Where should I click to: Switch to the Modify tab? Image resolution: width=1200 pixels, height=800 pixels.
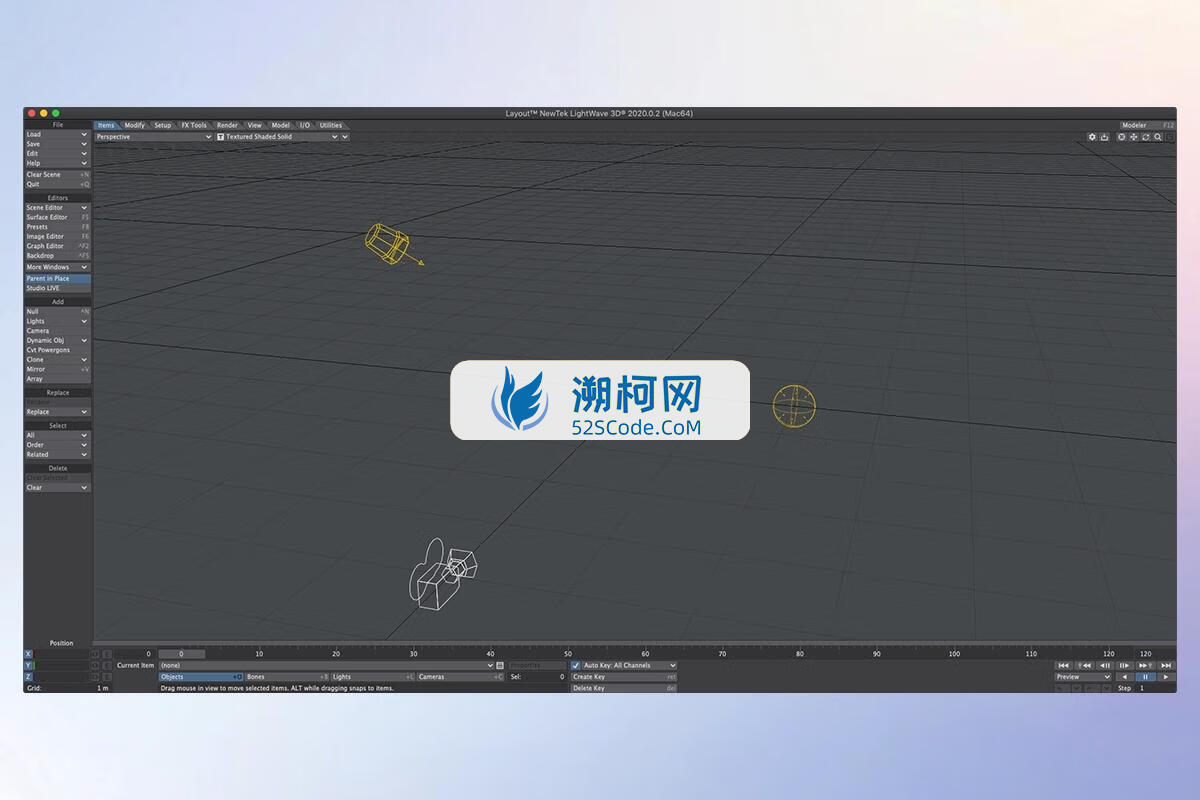134,125
